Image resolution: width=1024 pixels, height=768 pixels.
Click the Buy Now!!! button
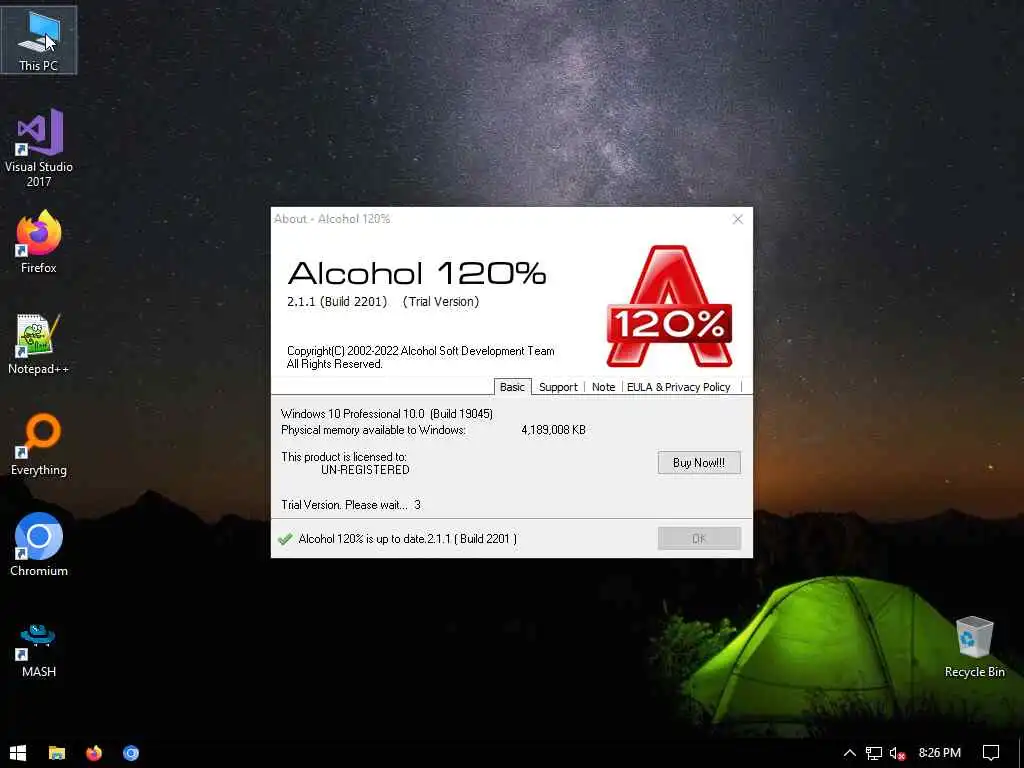click(699, 462)
